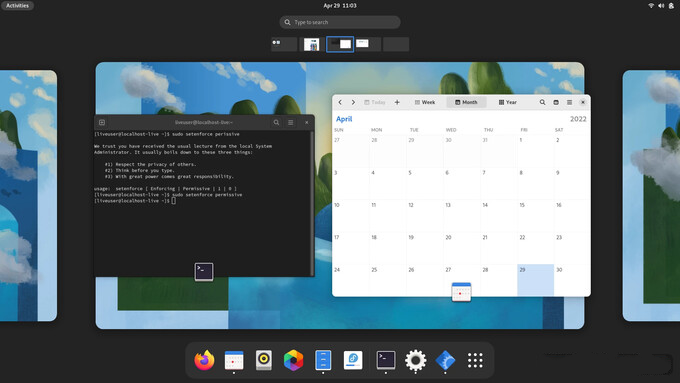
Task: Open Firefox from the dash
Action: 204,360
